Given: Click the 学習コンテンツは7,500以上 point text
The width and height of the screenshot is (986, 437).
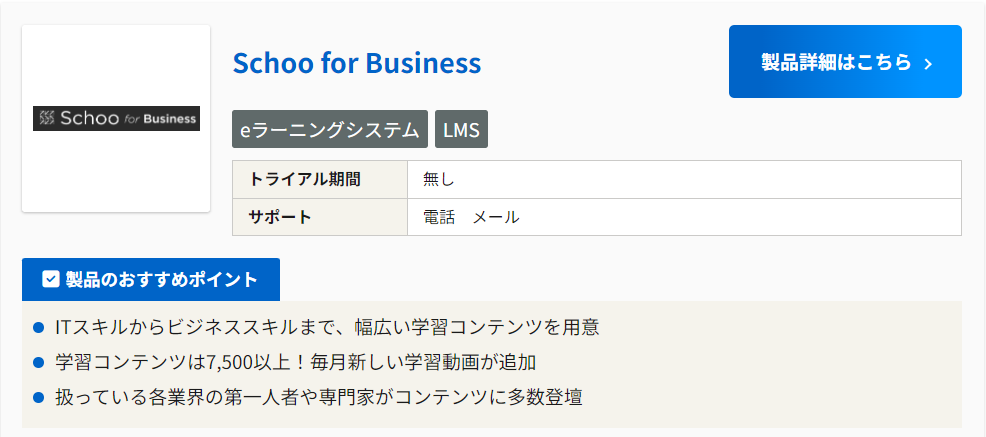Looking at the screenshot, I should pyautogui.click(x=302, y=362).
